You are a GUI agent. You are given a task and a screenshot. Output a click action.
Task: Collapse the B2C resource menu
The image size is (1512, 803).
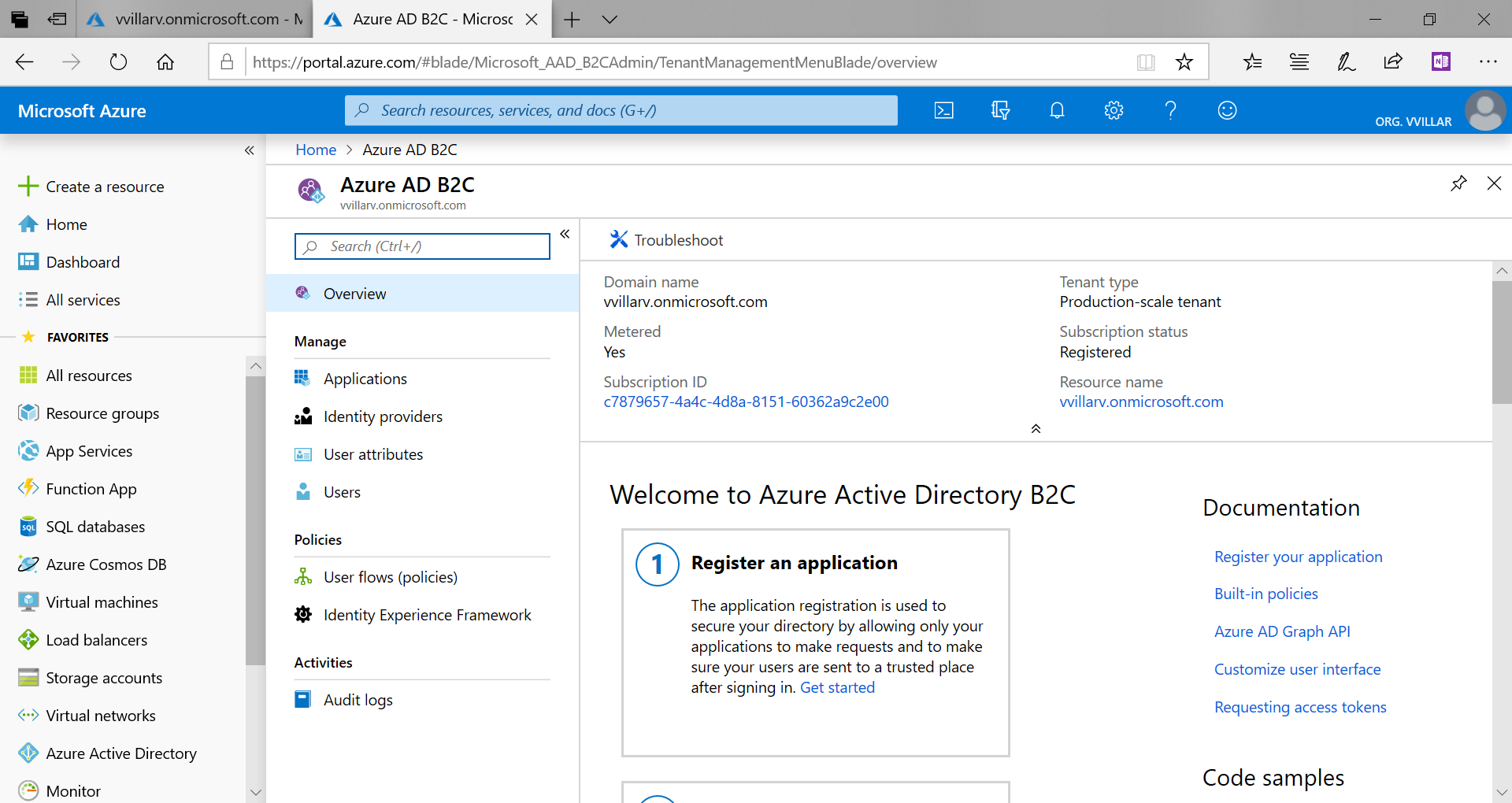coord(565,234)
